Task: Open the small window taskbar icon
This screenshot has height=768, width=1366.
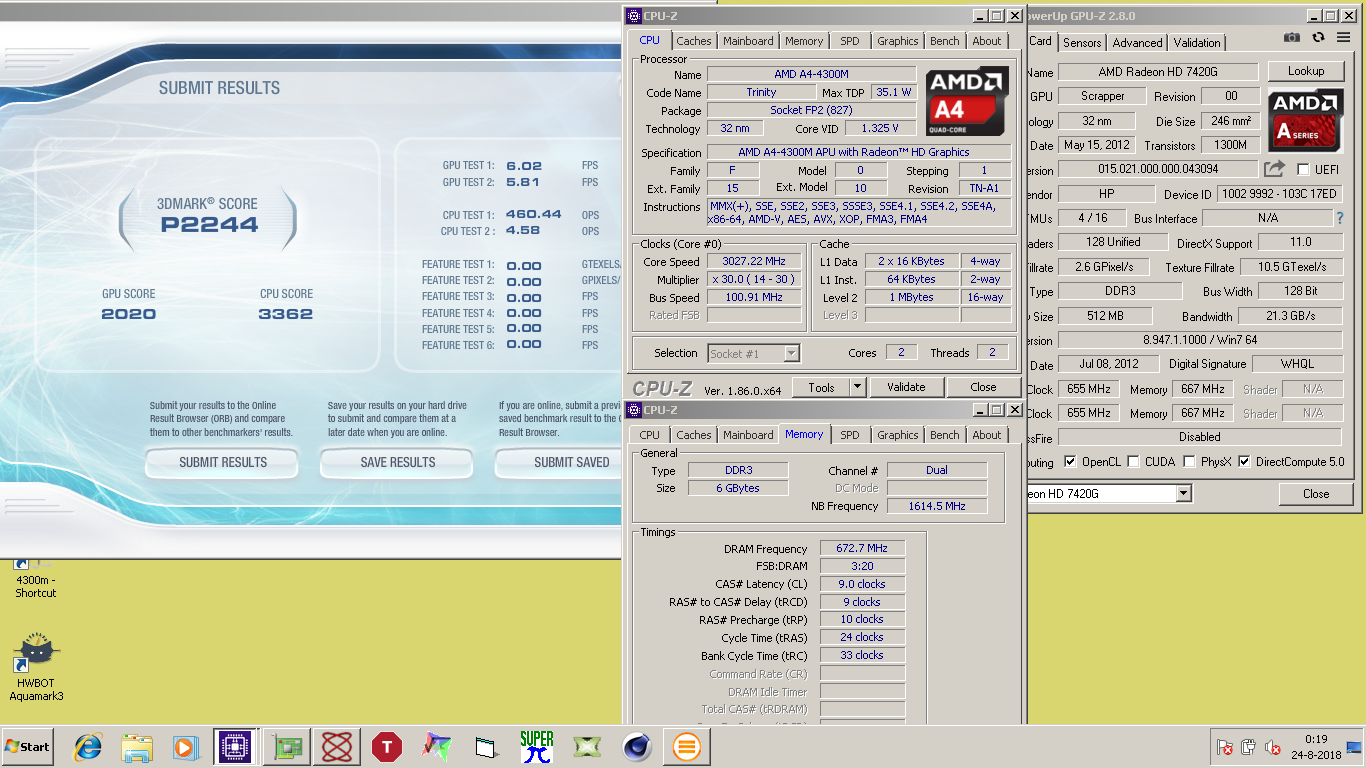Action: tap(486, 747)
